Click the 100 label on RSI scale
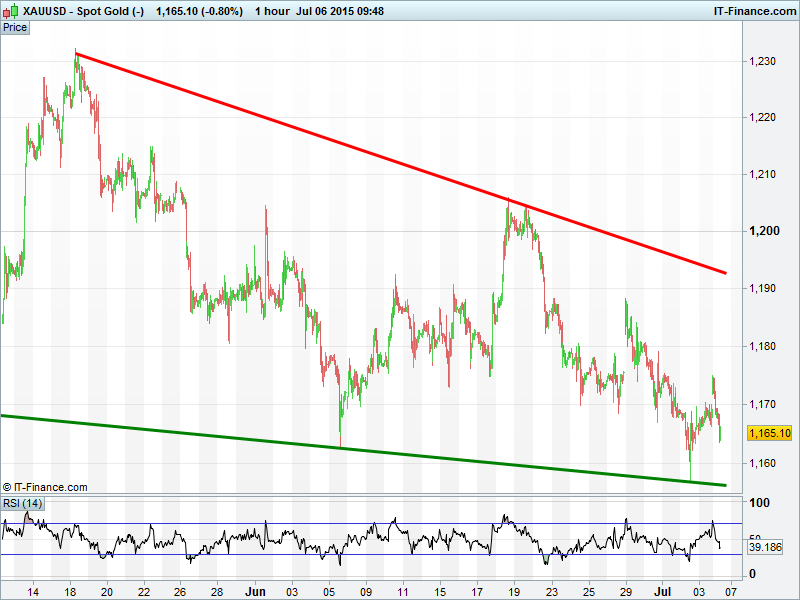This screenshot has height=600, width=800. coord(760,503)
